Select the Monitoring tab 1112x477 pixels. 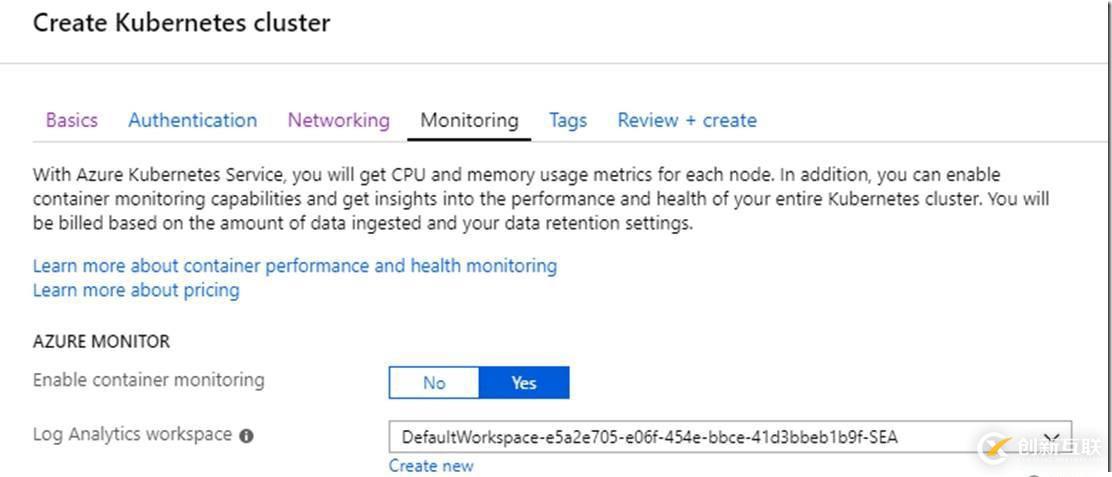point(469,120)
